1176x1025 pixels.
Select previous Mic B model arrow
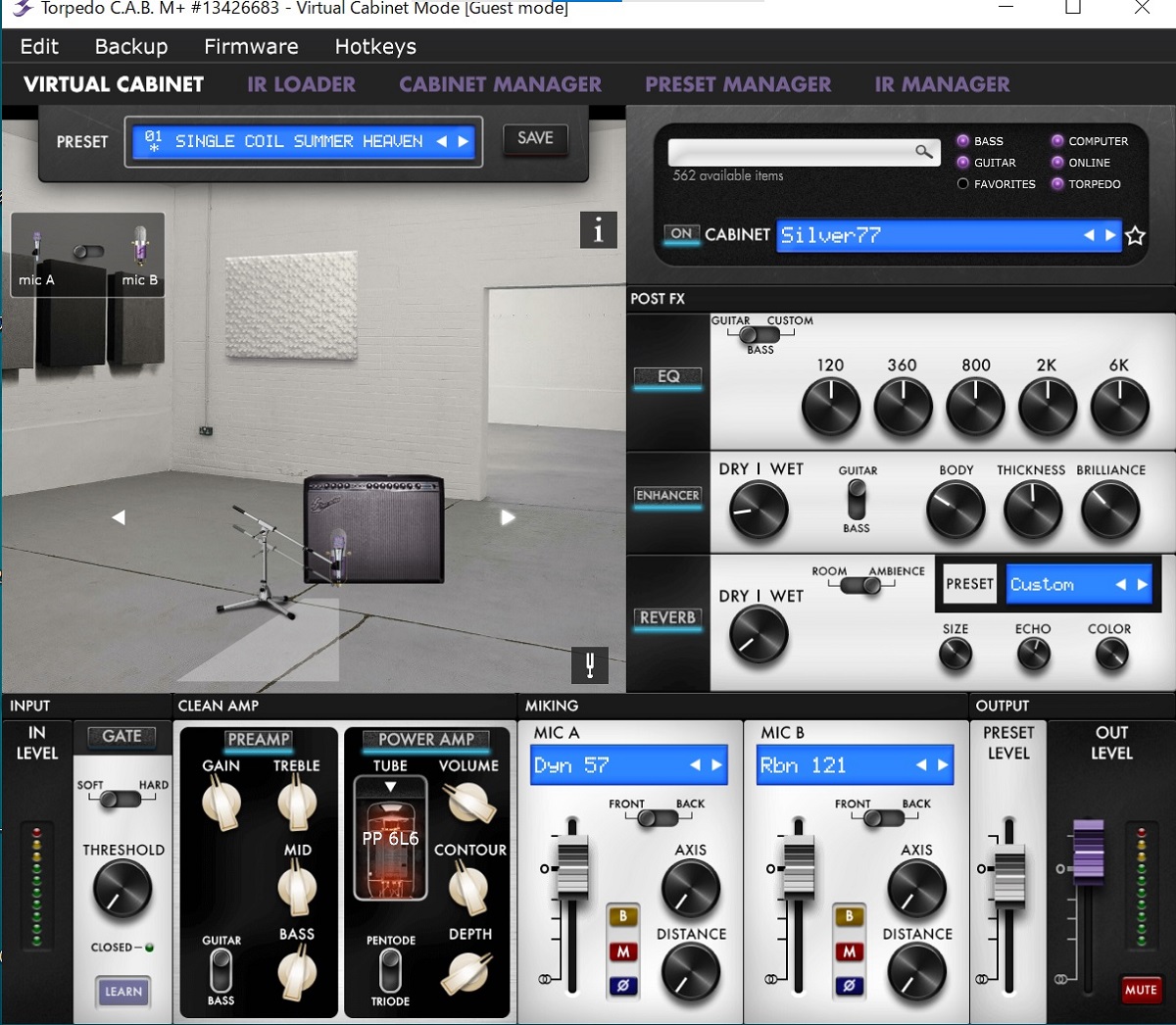tap(921, 765)
